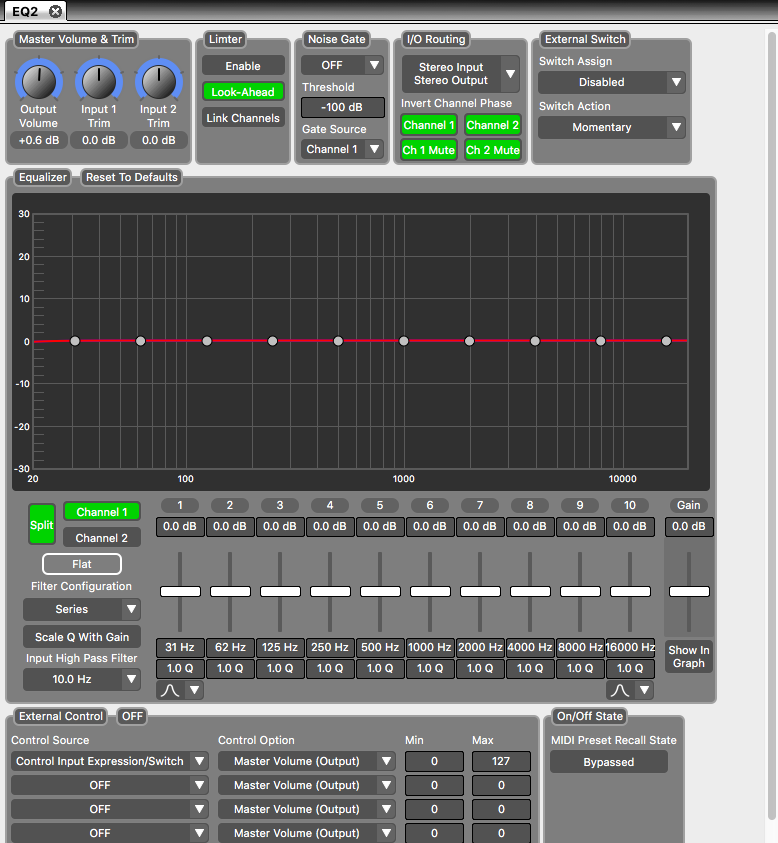Click the 1.0 Q field under 1000 Hz
Viewport: 778px width, 843px height.
[430, 668]
